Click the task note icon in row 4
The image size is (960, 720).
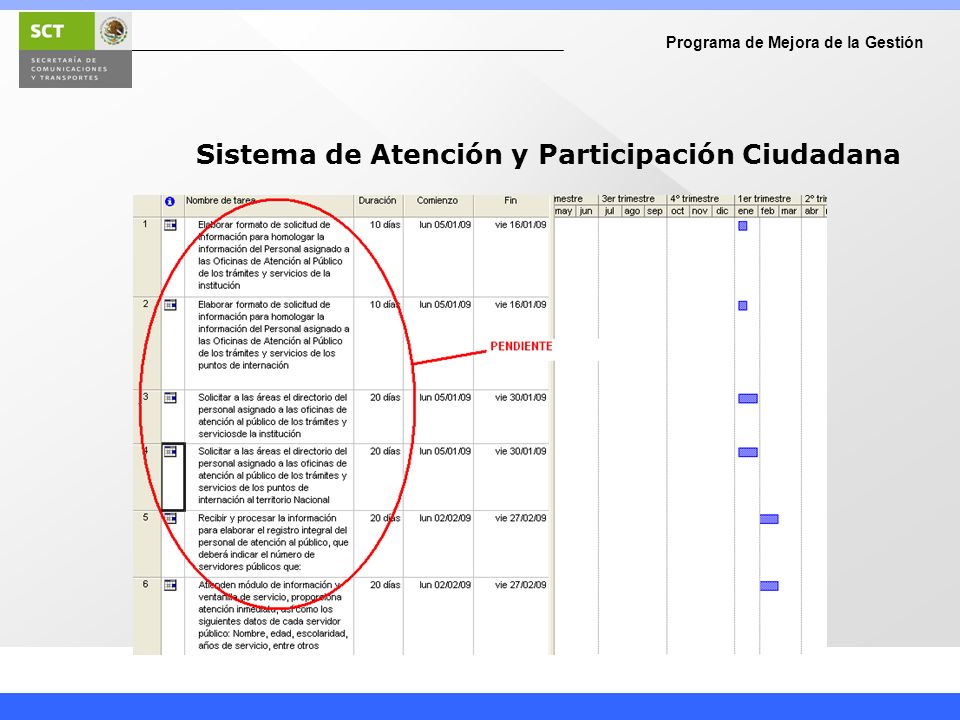[170, 452]
